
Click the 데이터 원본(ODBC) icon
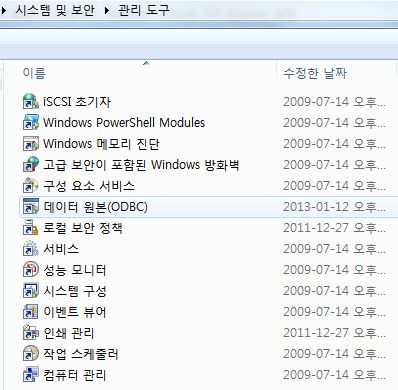coord(31,206)
